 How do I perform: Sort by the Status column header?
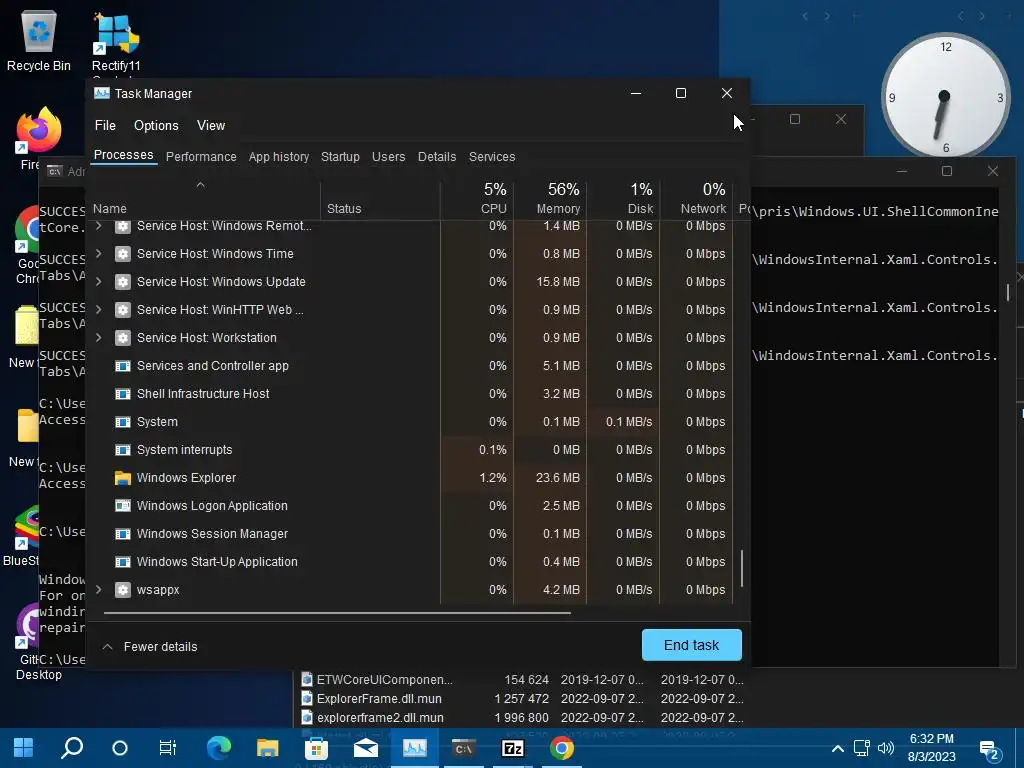(381, 200)
